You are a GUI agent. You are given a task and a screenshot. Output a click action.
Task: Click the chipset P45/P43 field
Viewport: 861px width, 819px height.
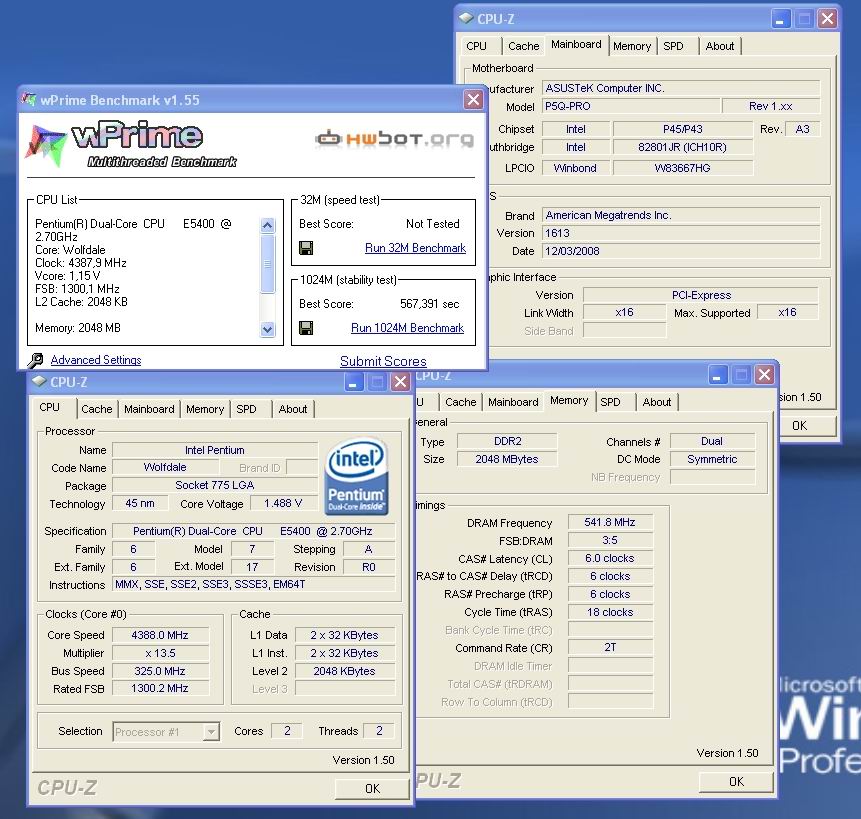point(683,129)
